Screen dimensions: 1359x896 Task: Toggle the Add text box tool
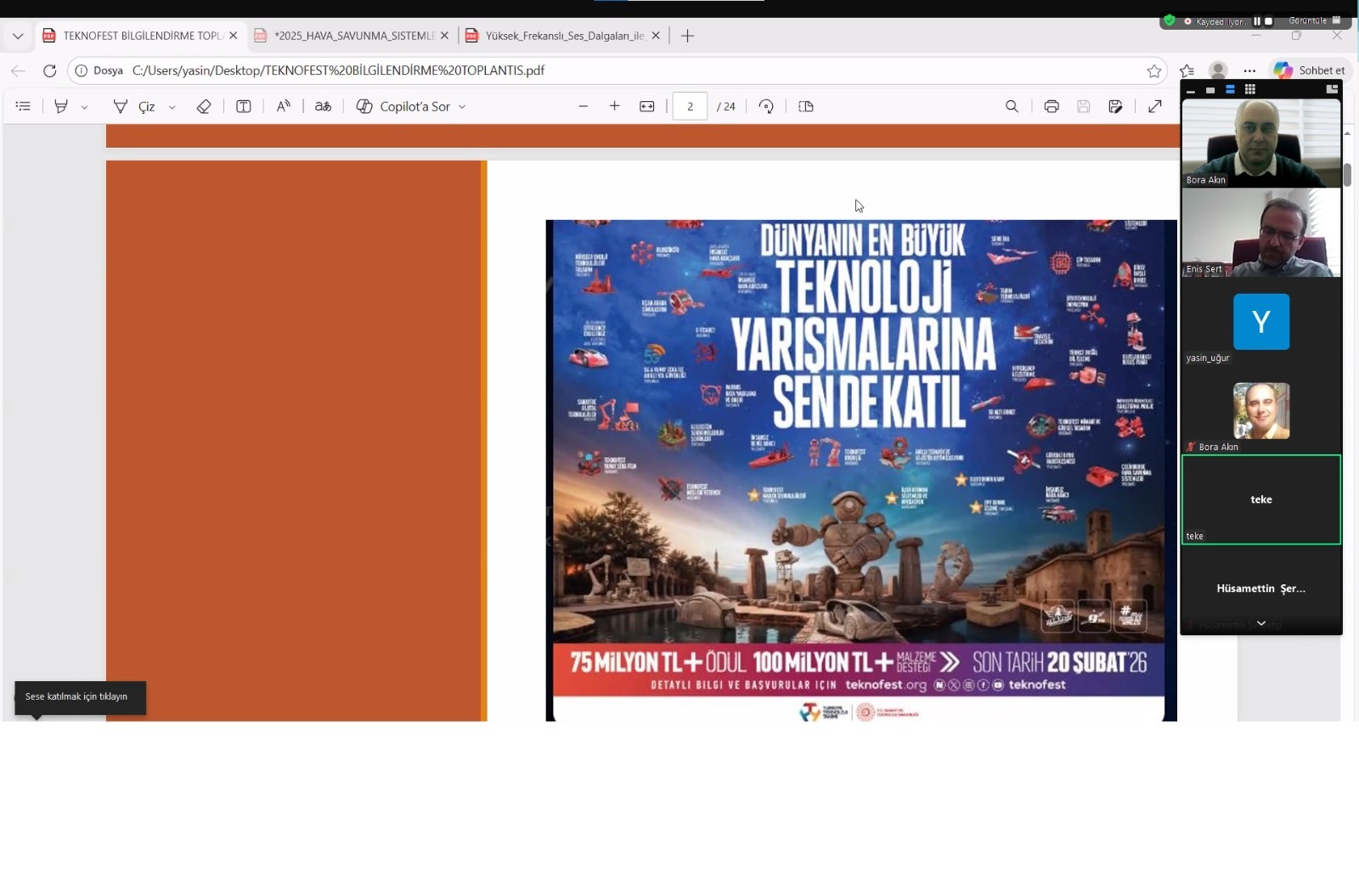[x=244, y=106]
